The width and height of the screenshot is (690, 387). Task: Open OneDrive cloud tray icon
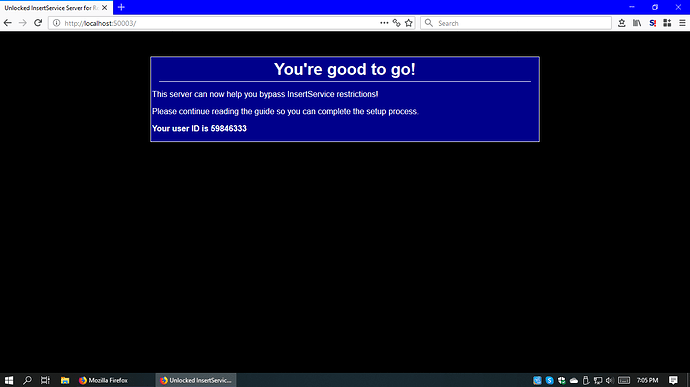coord(574,380)
